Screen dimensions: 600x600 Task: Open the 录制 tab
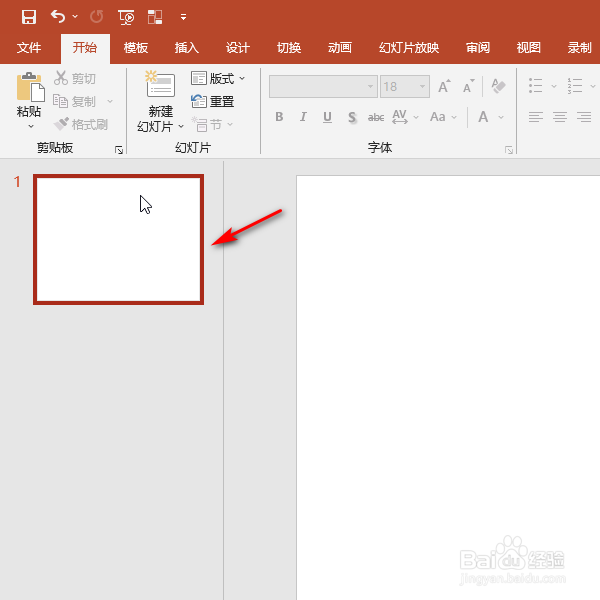pyautogui.click(x=580, y=48)
